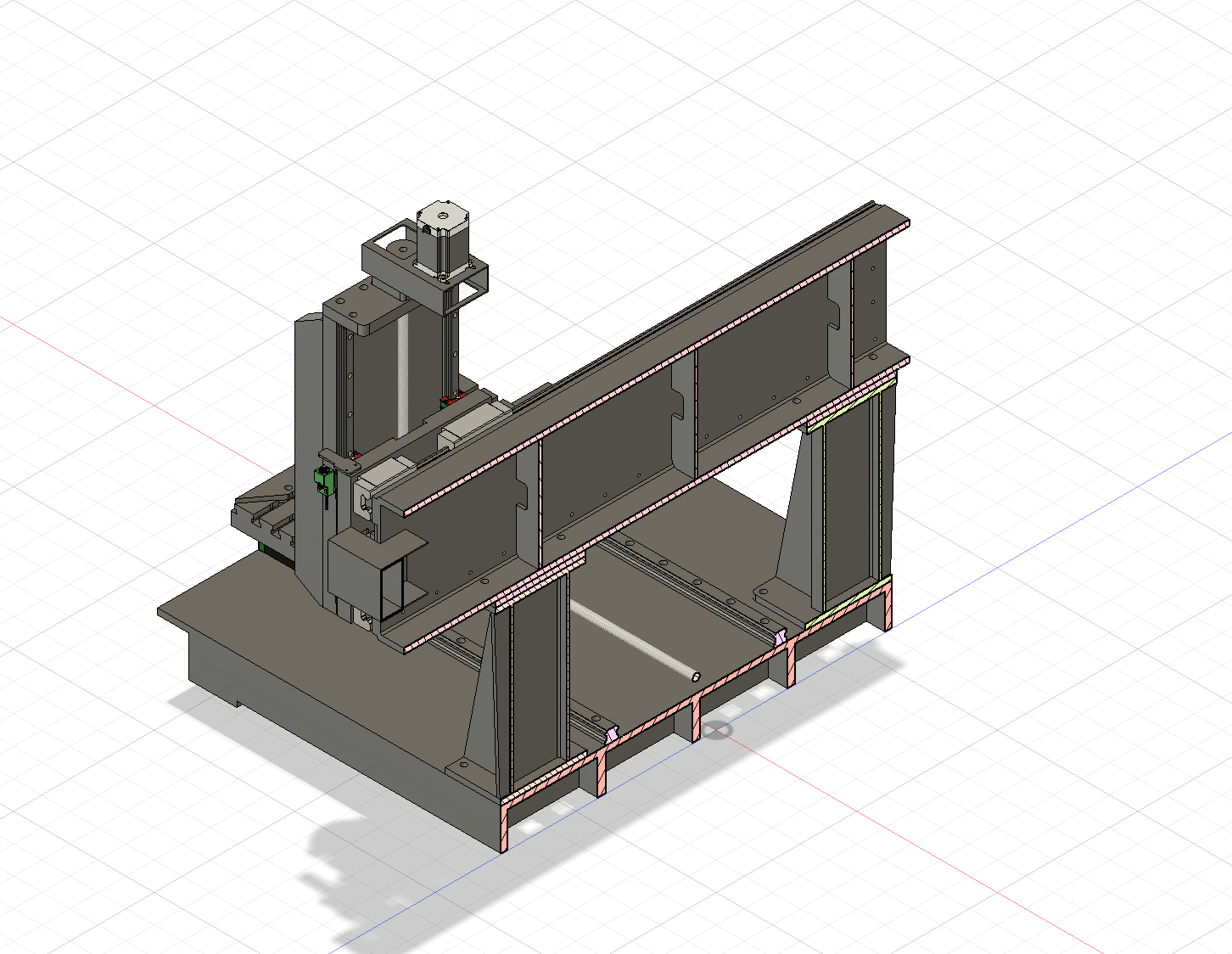Viewport: 1232px width, 954px height.
Task: Pick the horizontal lead screw under the gantry
Action: pyautogui.click(x=634, y=641)
